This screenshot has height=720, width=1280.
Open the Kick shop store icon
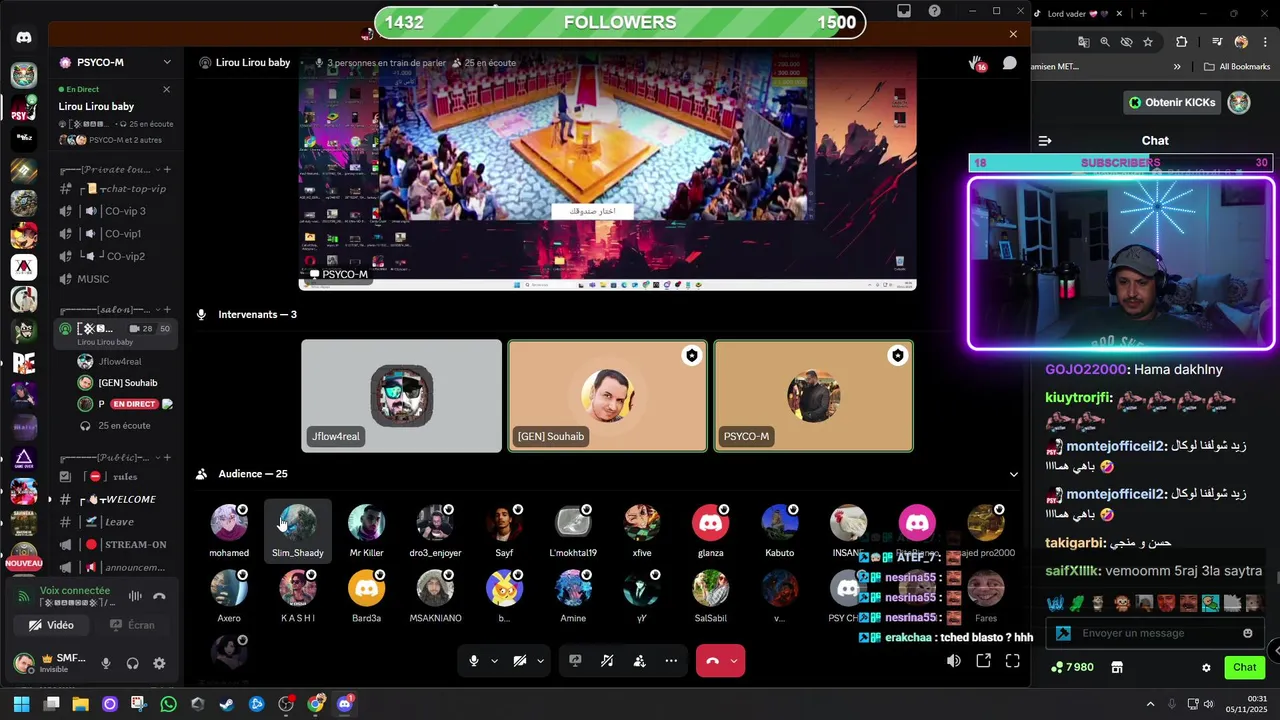pyautogui.click(x=1117, y=667)
